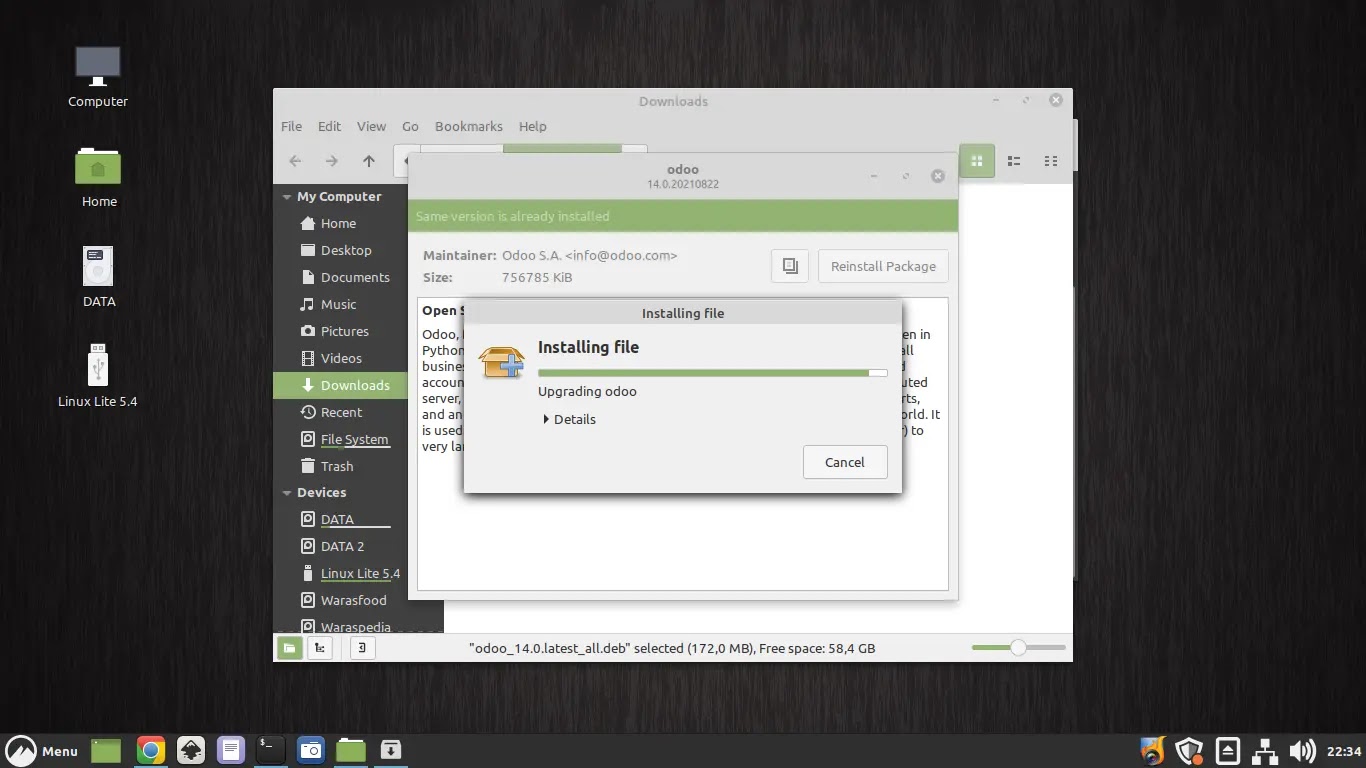Go up to parent folder
This screenshot has width=1366, height=768.
point(369,161)
